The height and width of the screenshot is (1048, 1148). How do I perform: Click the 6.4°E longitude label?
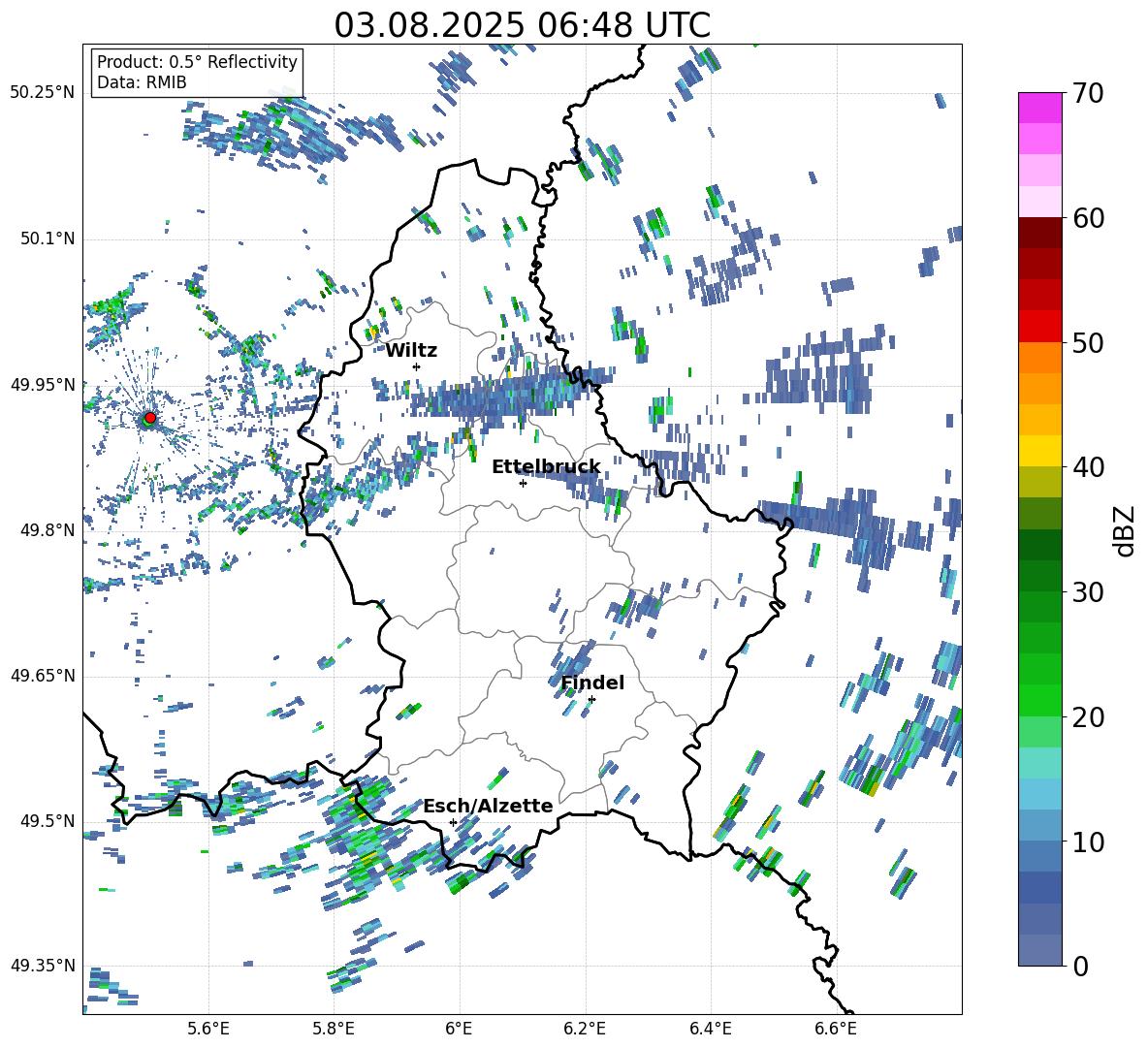click(710, 1029)
